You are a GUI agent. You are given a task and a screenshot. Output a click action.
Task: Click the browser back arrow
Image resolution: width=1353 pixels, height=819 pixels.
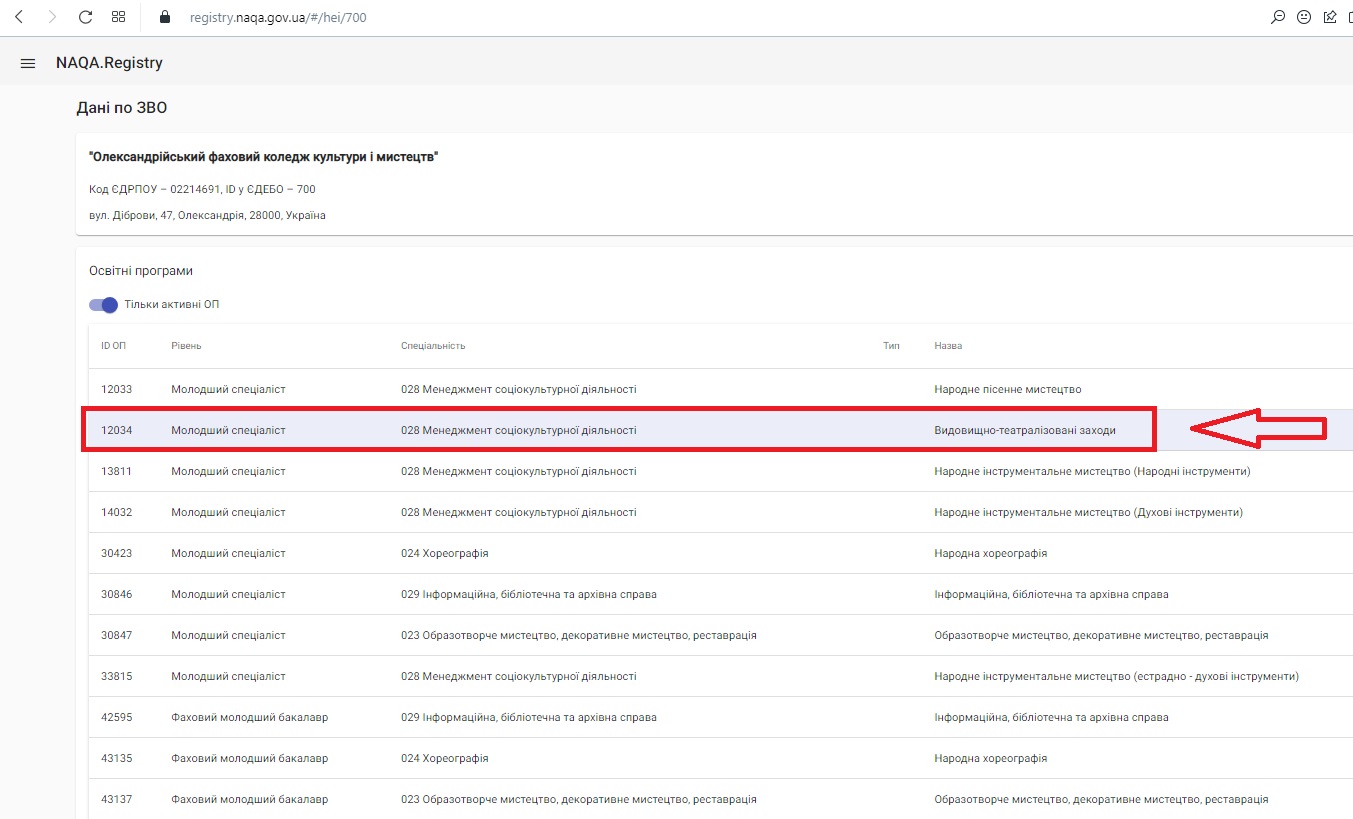[x=19, y=17]
